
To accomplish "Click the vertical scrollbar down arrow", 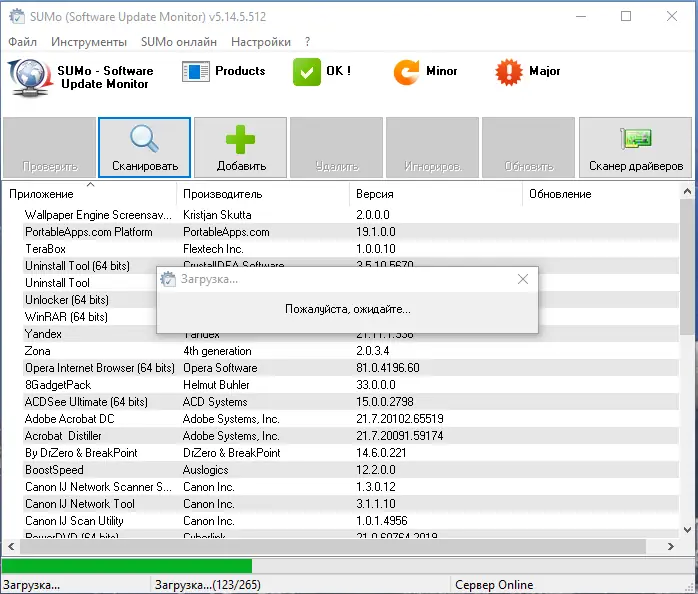I will (x=687, y=530).
